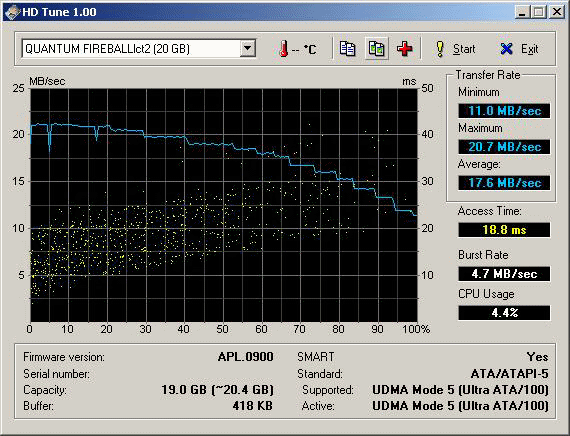The image size is (570, 436).
Task: Click the Average 17.6 MB/sec readout
Action: point(504,183)
